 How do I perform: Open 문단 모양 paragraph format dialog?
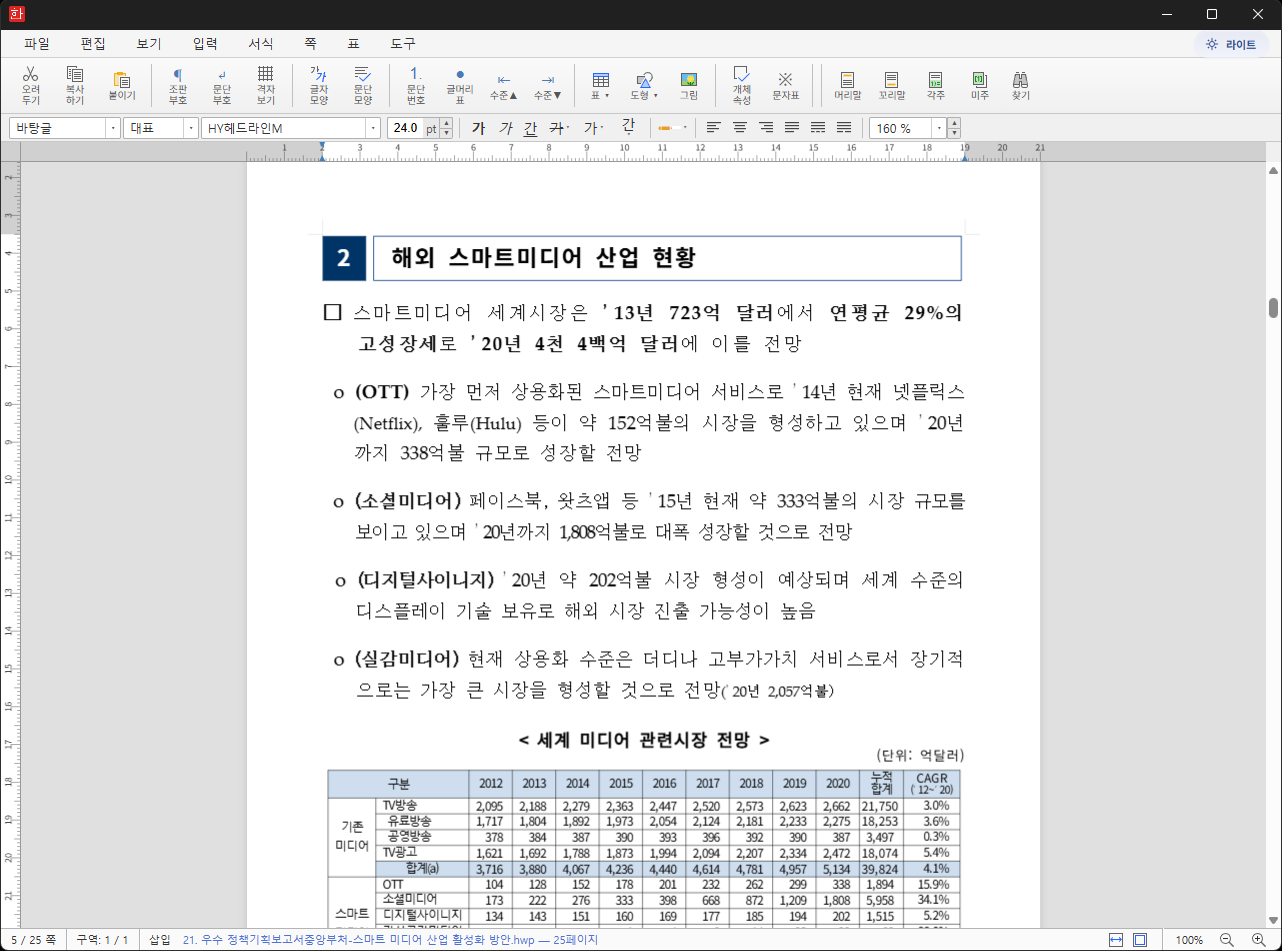point(363,86)
